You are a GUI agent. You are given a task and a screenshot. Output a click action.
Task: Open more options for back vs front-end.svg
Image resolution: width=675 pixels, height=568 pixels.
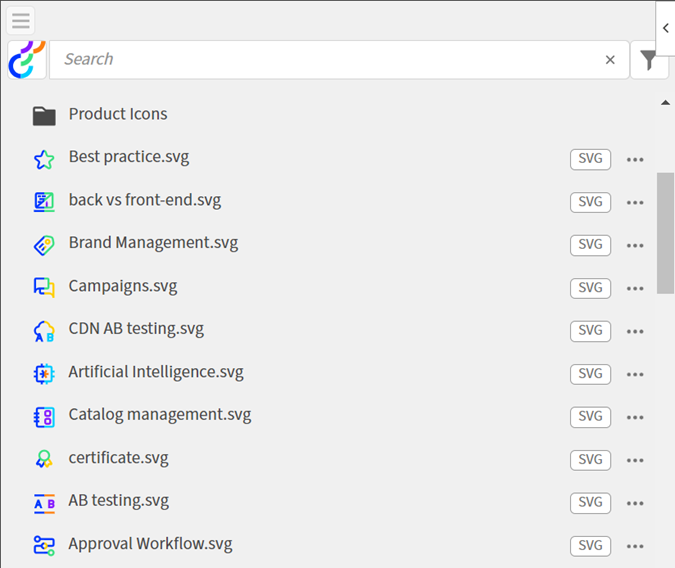pos(635,202)
